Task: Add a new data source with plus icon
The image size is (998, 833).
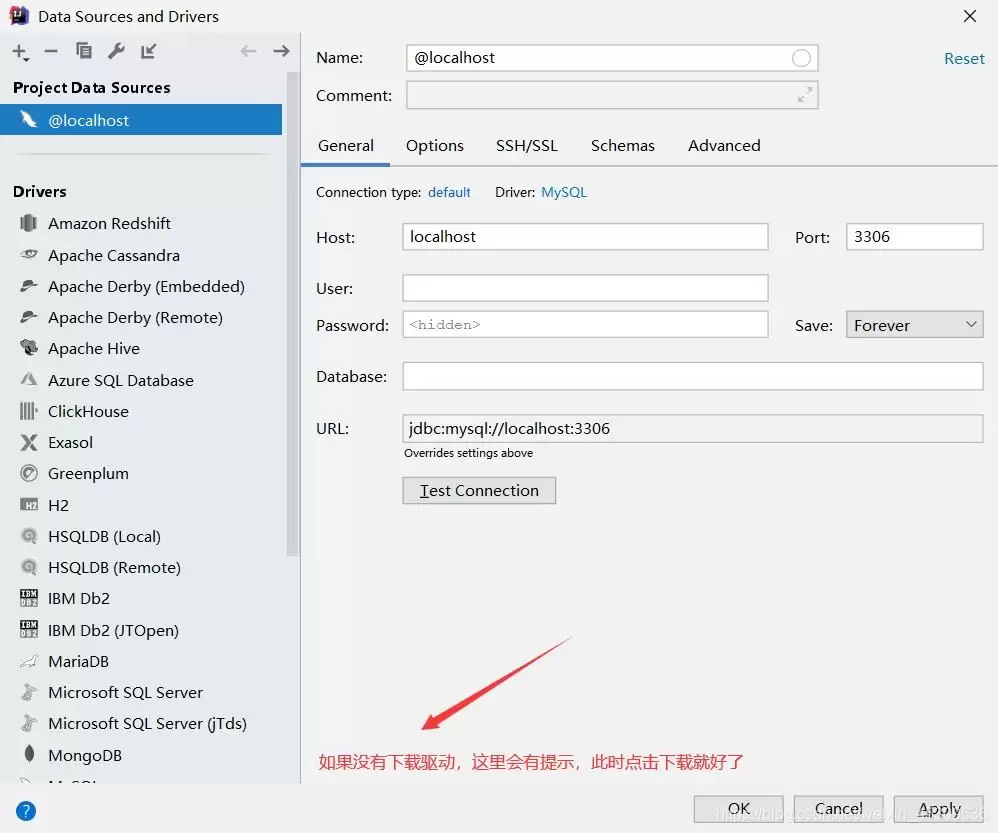Action: coord(20,52)
